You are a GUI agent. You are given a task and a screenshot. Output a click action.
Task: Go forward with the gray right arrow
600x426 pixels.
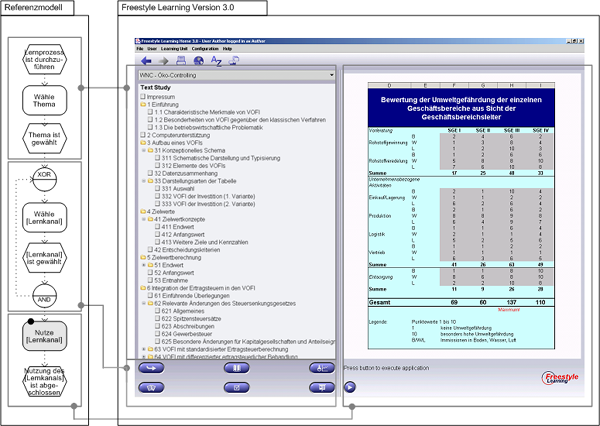[164, 60]
